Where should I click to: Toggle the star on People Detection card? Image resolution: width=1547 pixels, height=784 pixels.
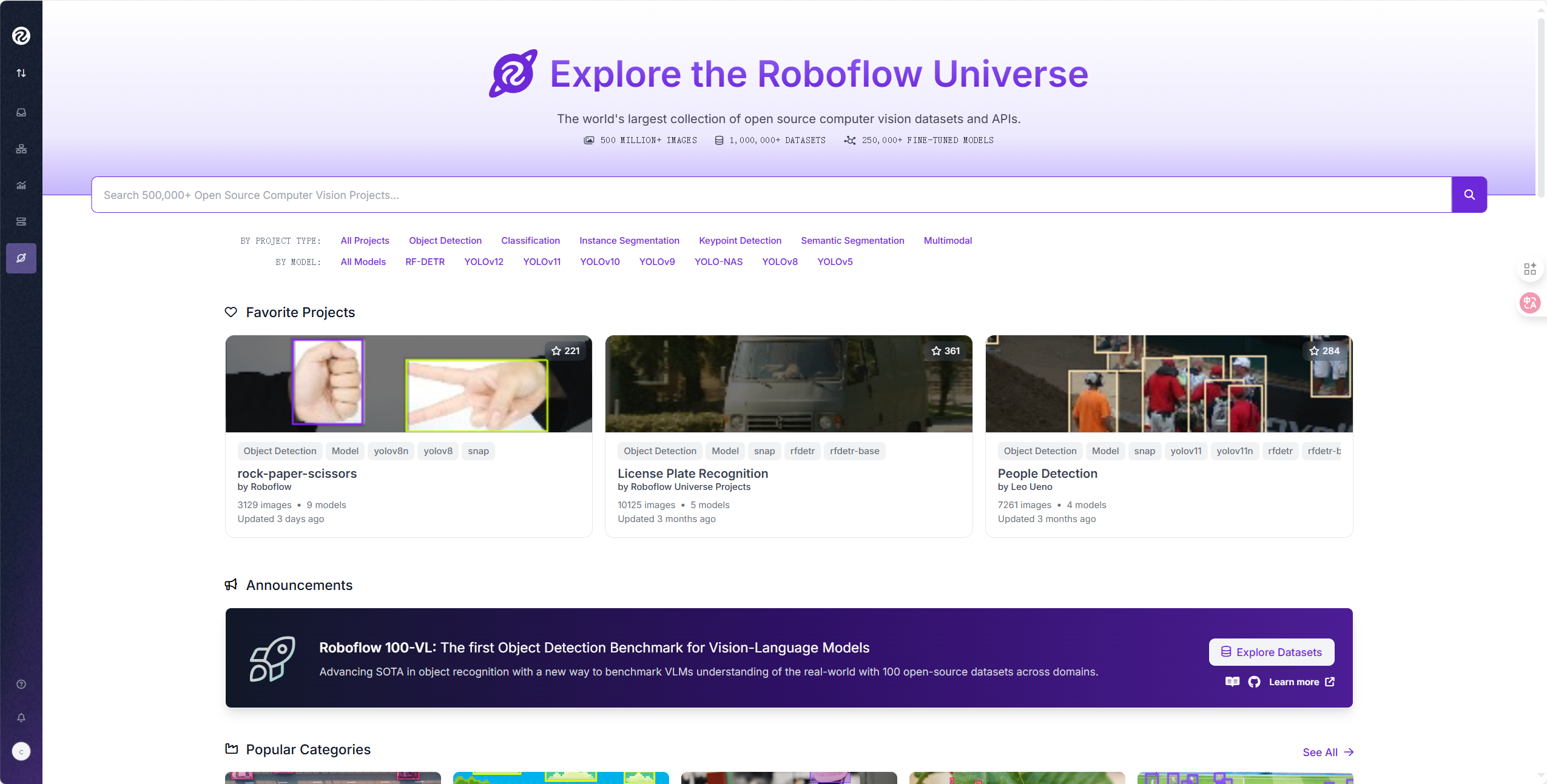(x=1314, y=351)
